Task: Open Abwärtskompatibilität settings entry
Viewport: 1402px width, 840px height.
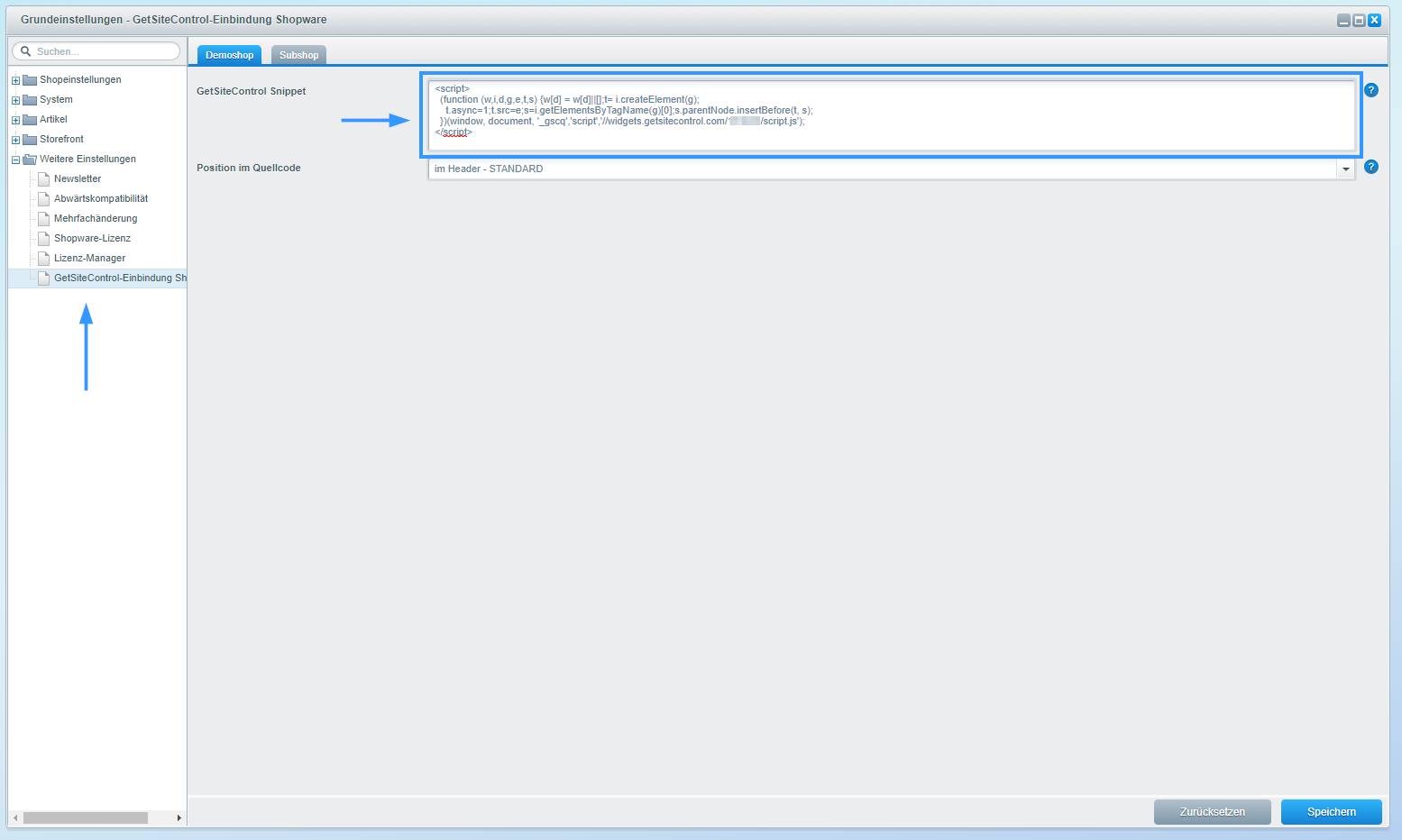Action: pyautogui.click(x=101, y=198)
